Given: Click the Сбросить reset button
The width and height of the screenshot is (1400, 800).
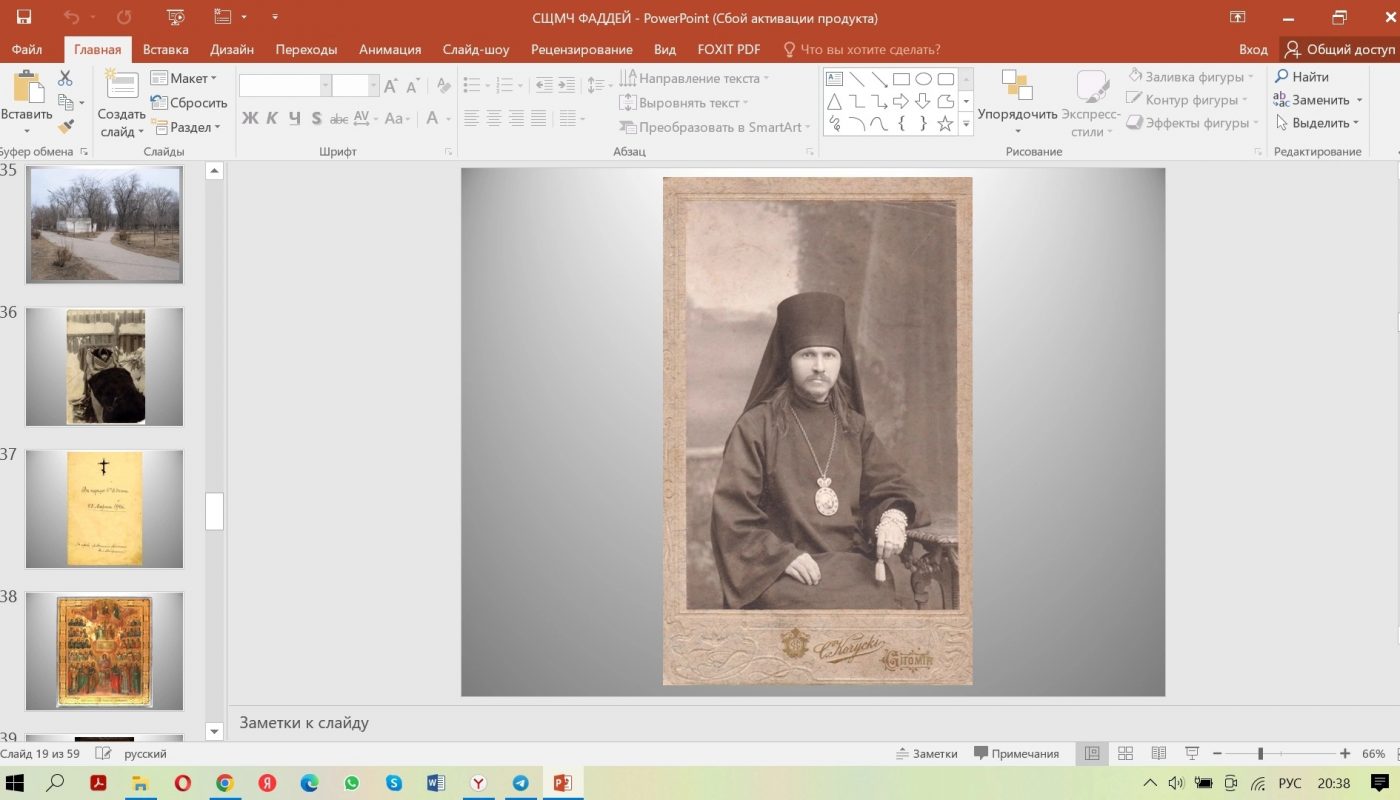Looking at the screenshot, I should click(189, 102).
